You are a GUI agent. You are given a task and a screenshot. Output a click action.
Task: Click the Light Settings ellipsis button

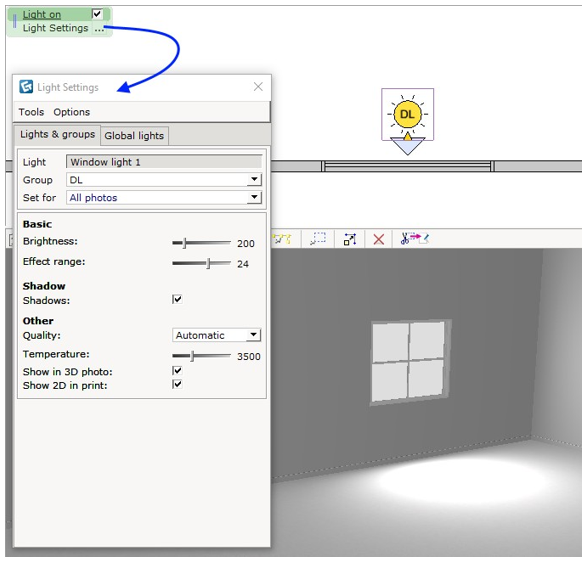(x=99, y=28)
